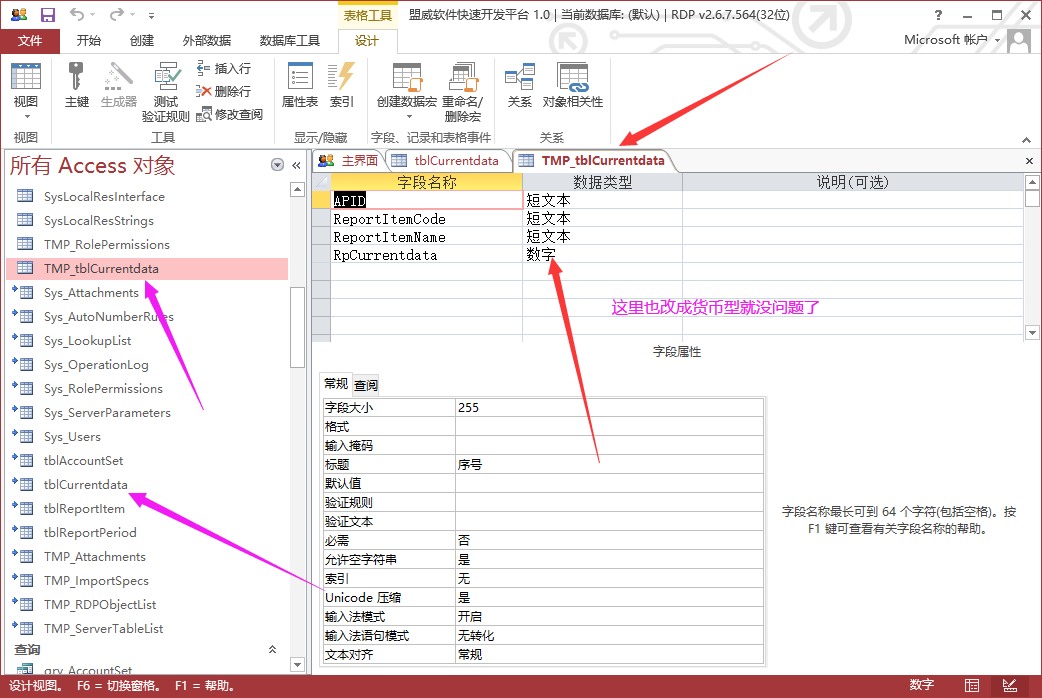Click the 必需 property value
The width and height of the screenshot is (1042, 698).
point(609,540)
